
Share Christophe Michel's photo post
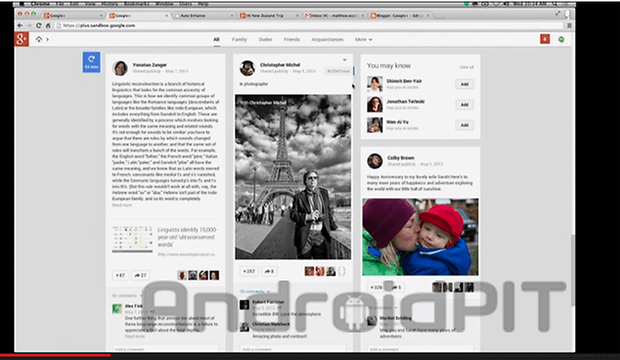(269, 271)
